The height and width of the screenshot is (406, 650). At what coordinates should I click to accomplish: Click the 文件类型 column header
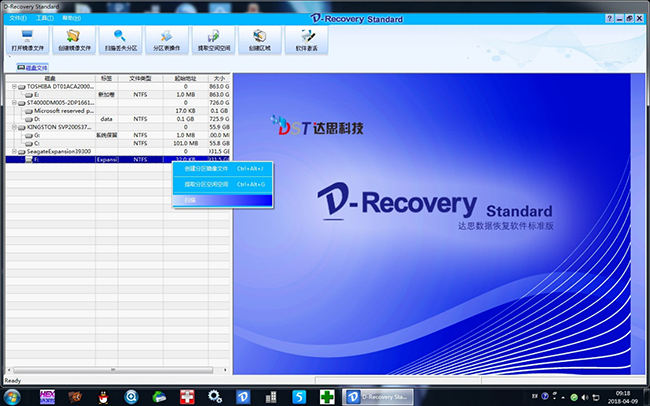click(x=140, y=78)
